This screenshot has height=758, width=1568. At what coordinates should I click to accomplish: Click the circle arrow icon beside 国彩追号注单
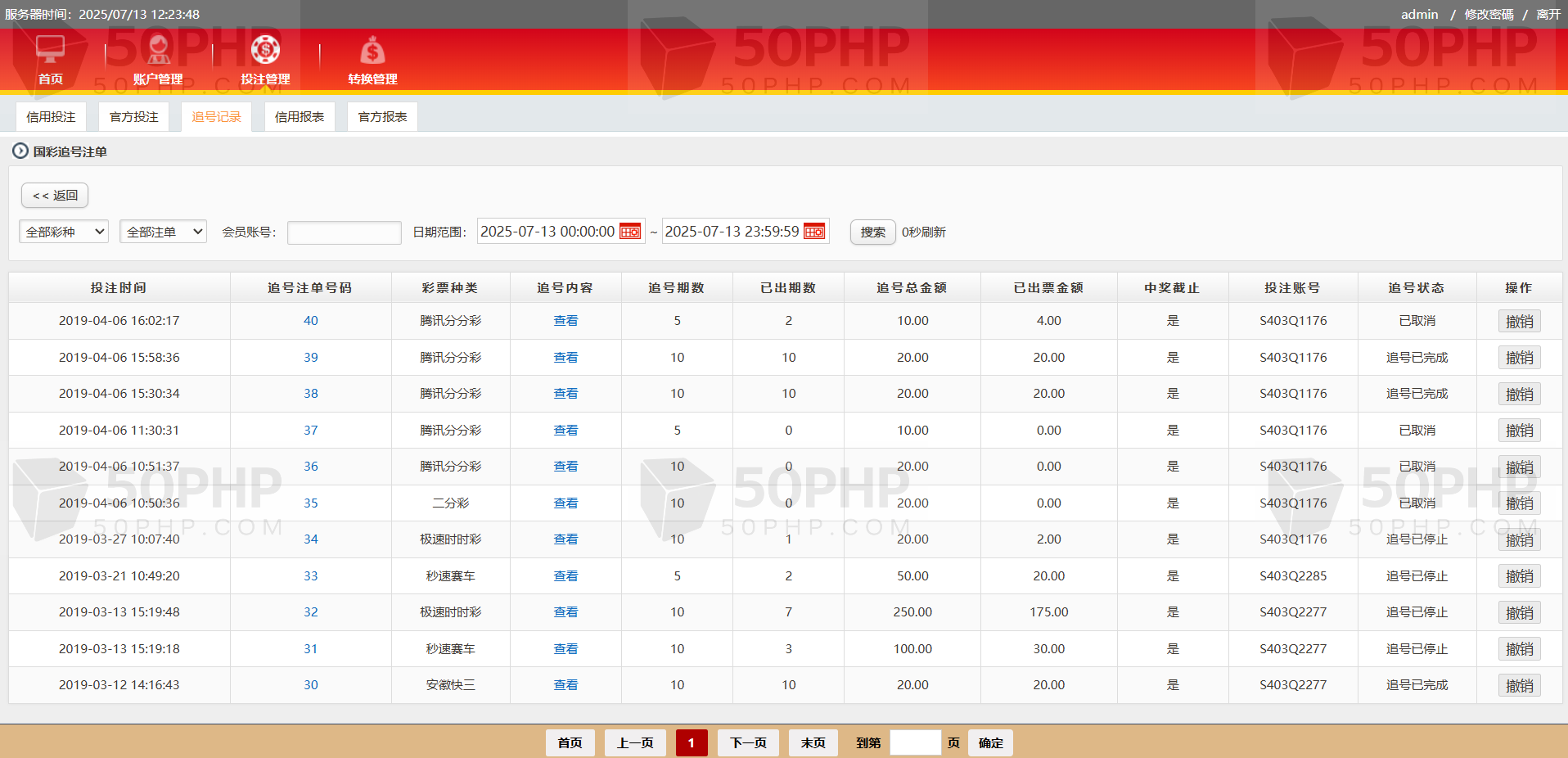(x=20, y=151)
